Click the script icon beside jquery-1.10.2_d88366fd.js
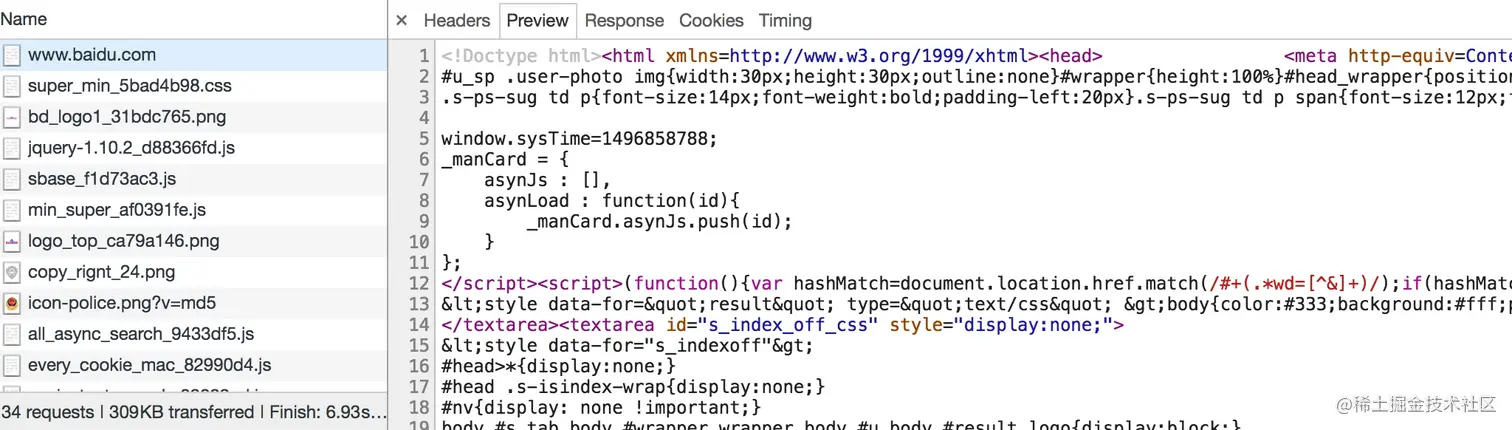Viewport: 1512px width, 430px height. 12,148
